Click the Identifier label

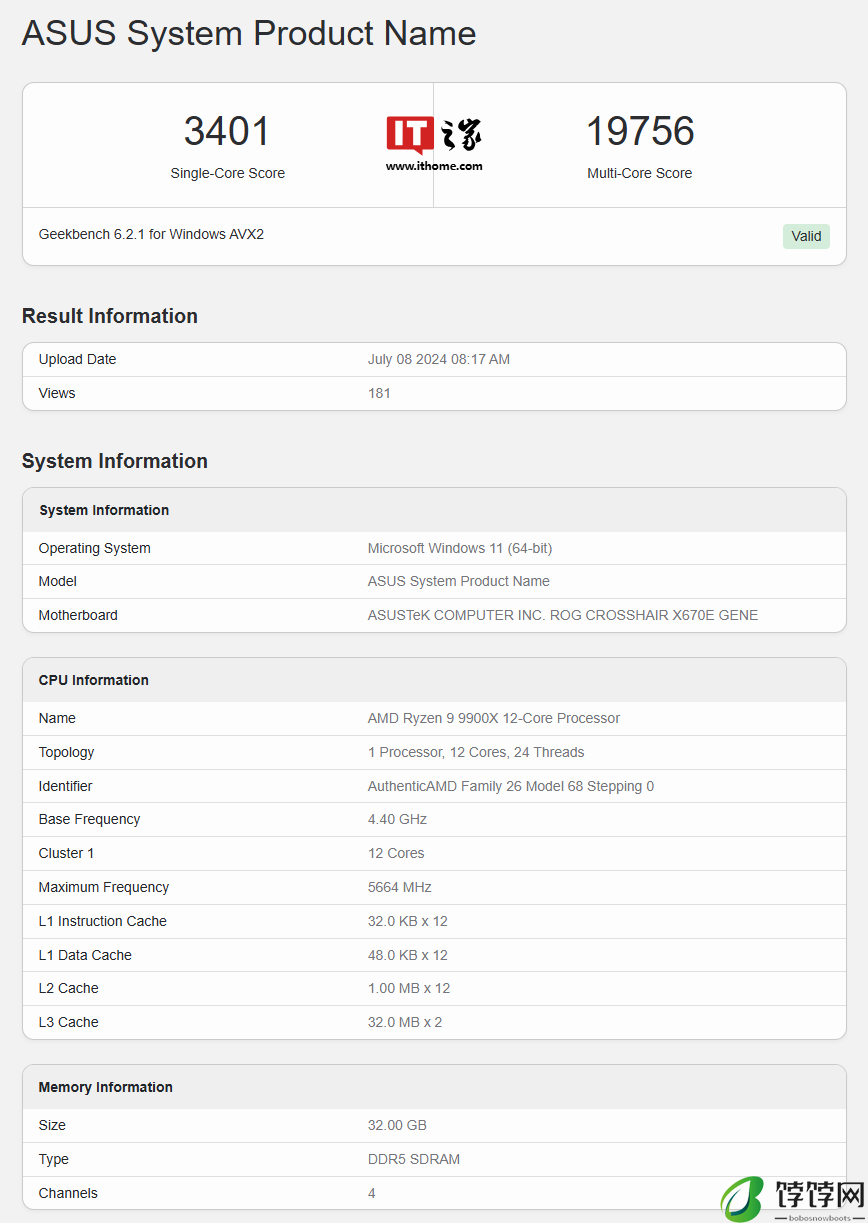pyautogui.click(x=65, y=786)
